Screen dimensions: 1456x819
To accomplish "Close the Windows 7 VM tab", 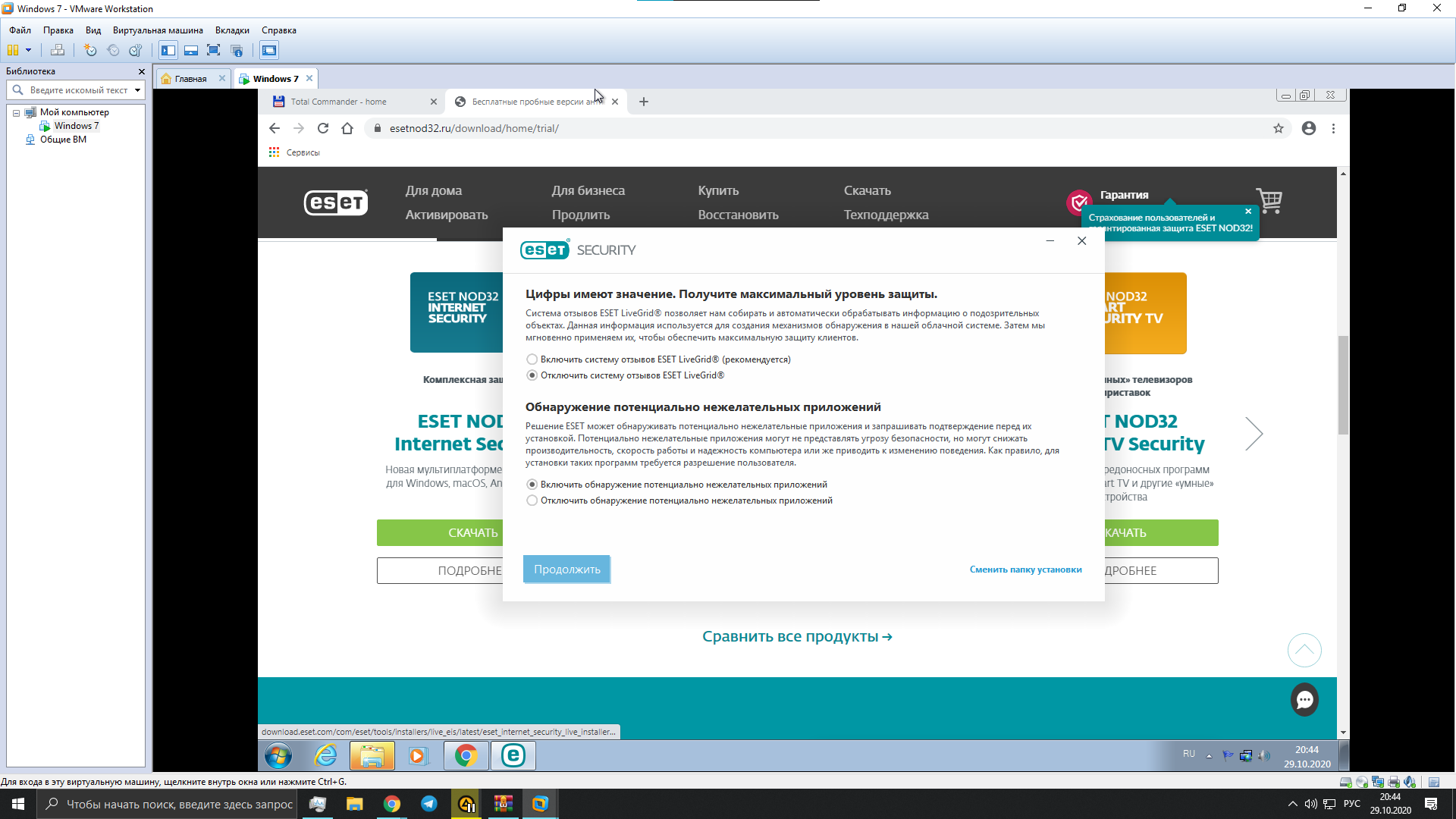I will pos(309,79).
